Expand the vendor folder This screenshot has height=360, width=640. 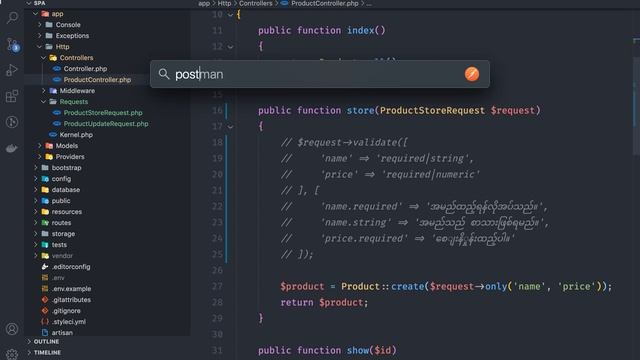point(36,256)
